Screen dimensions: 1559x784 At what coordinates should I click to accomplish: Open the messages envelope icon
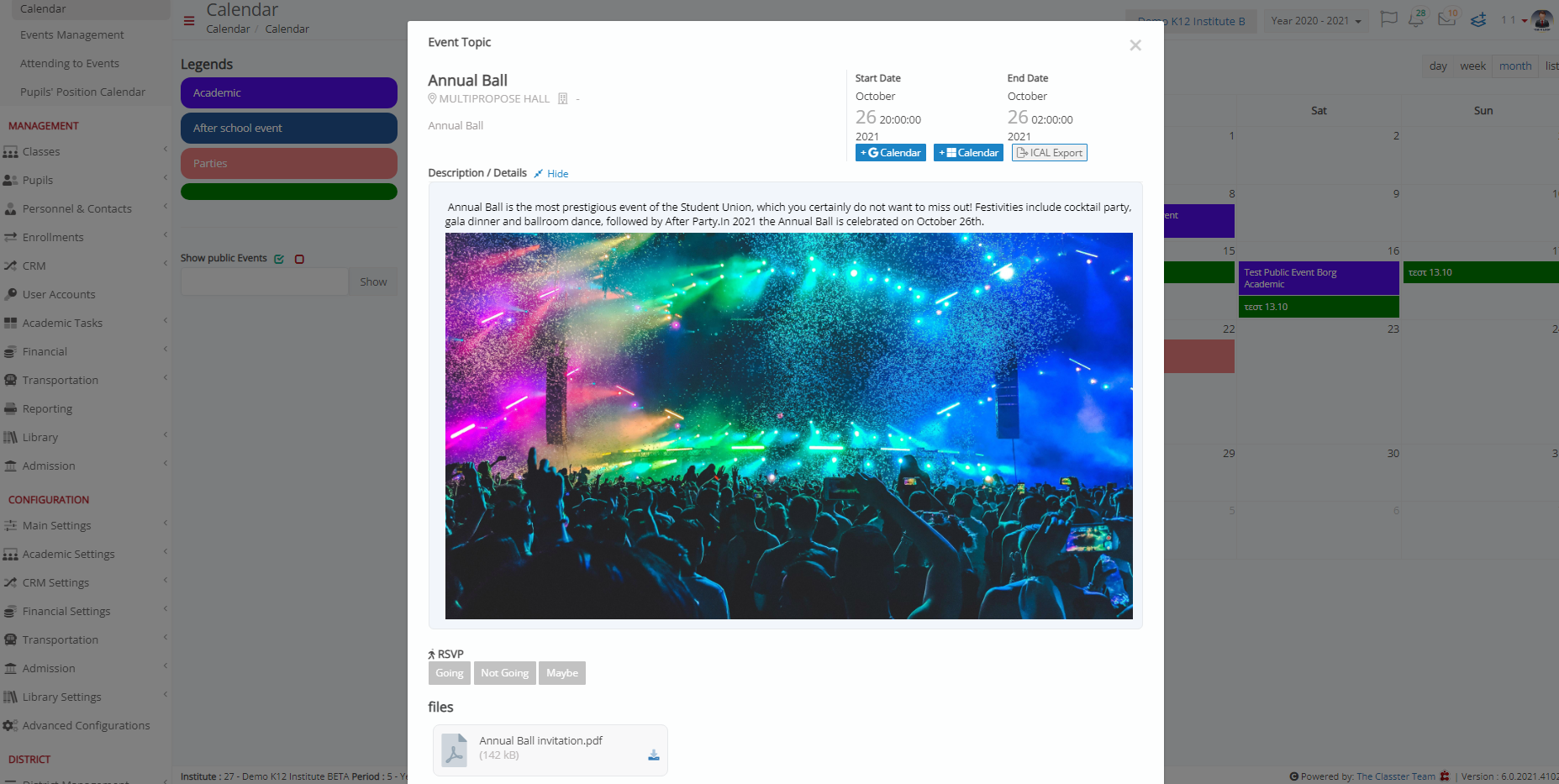click(x=1447, y=18)
